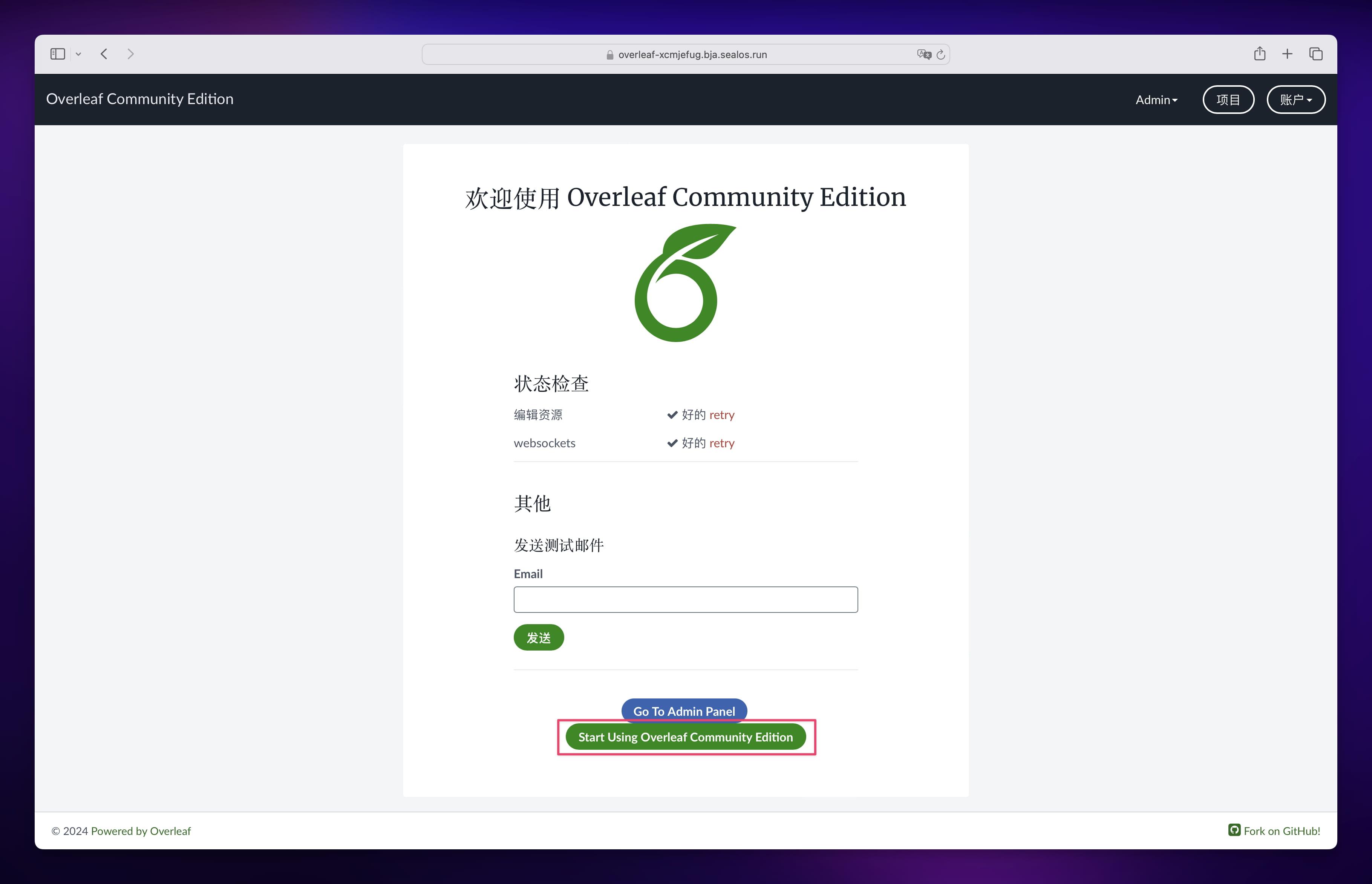Click the back navigation arrow

104,54
